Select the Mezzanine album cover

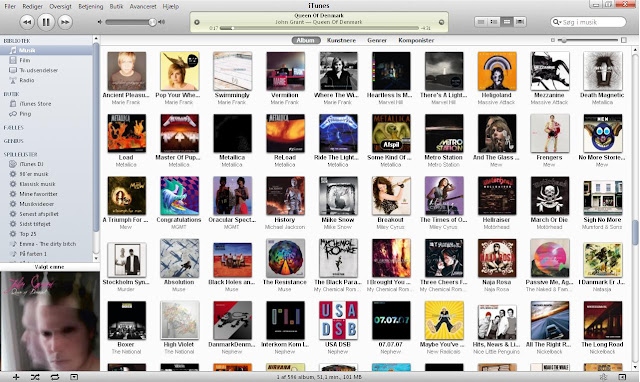click(x=549, y=71)
